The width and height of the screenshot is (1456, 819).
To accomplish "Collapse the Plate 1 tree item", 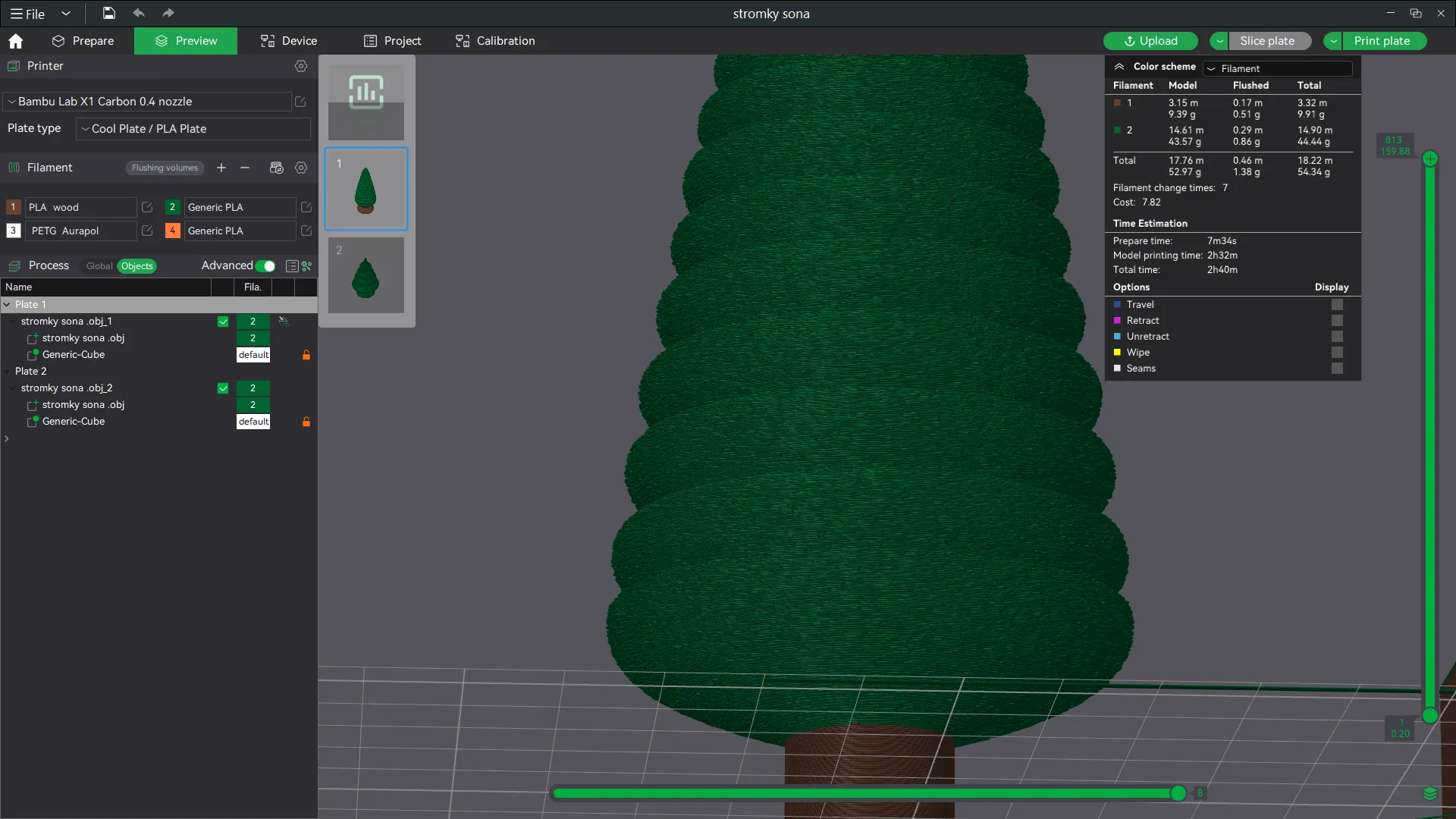I will click(7, 305).
